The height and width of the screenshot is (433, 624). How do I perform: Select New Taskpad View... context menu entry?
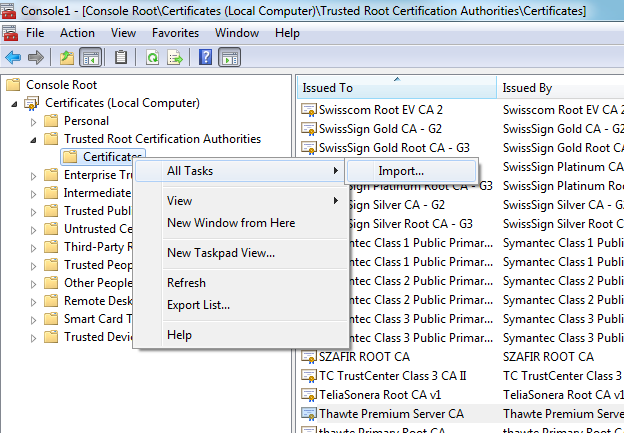220,253
